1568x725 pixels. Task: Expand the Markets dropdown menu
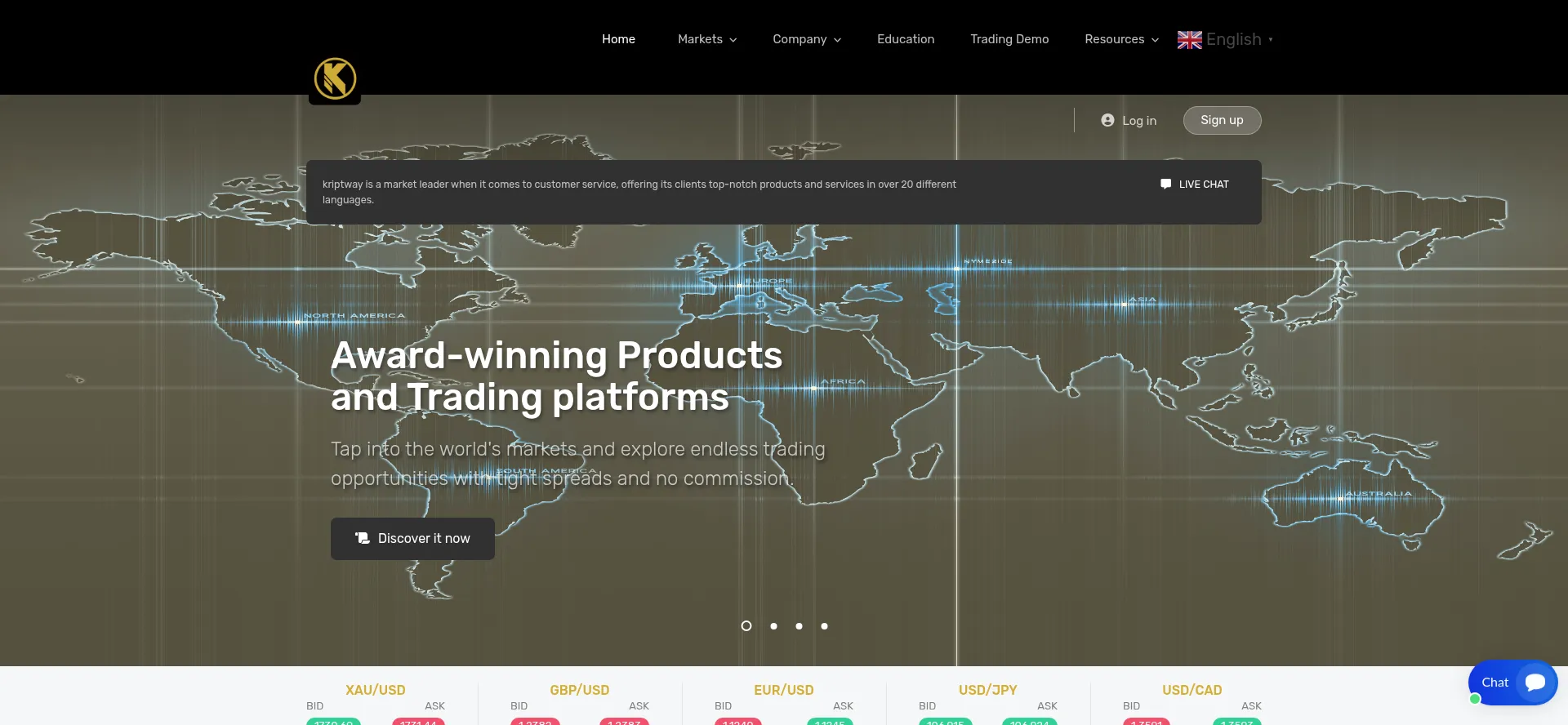tap(706, 39)
